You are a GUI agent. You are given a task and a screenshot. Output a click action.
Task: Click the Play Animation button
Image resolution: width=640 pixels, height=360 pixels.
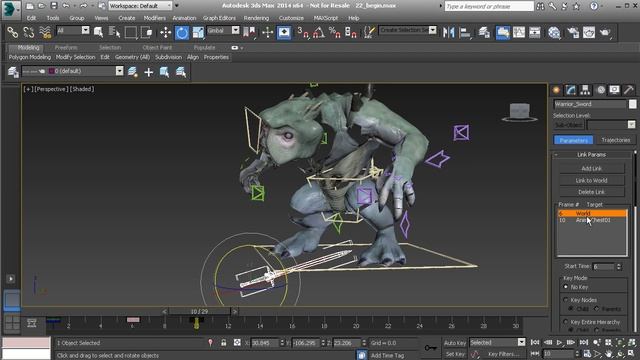click(x=559, y=342)
